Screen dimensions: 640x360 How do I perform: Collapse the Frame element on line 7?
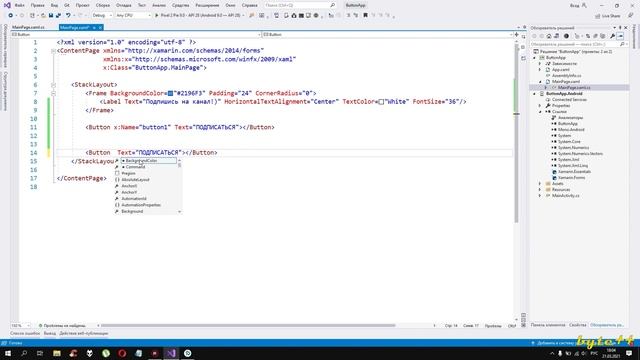[53, 93]
